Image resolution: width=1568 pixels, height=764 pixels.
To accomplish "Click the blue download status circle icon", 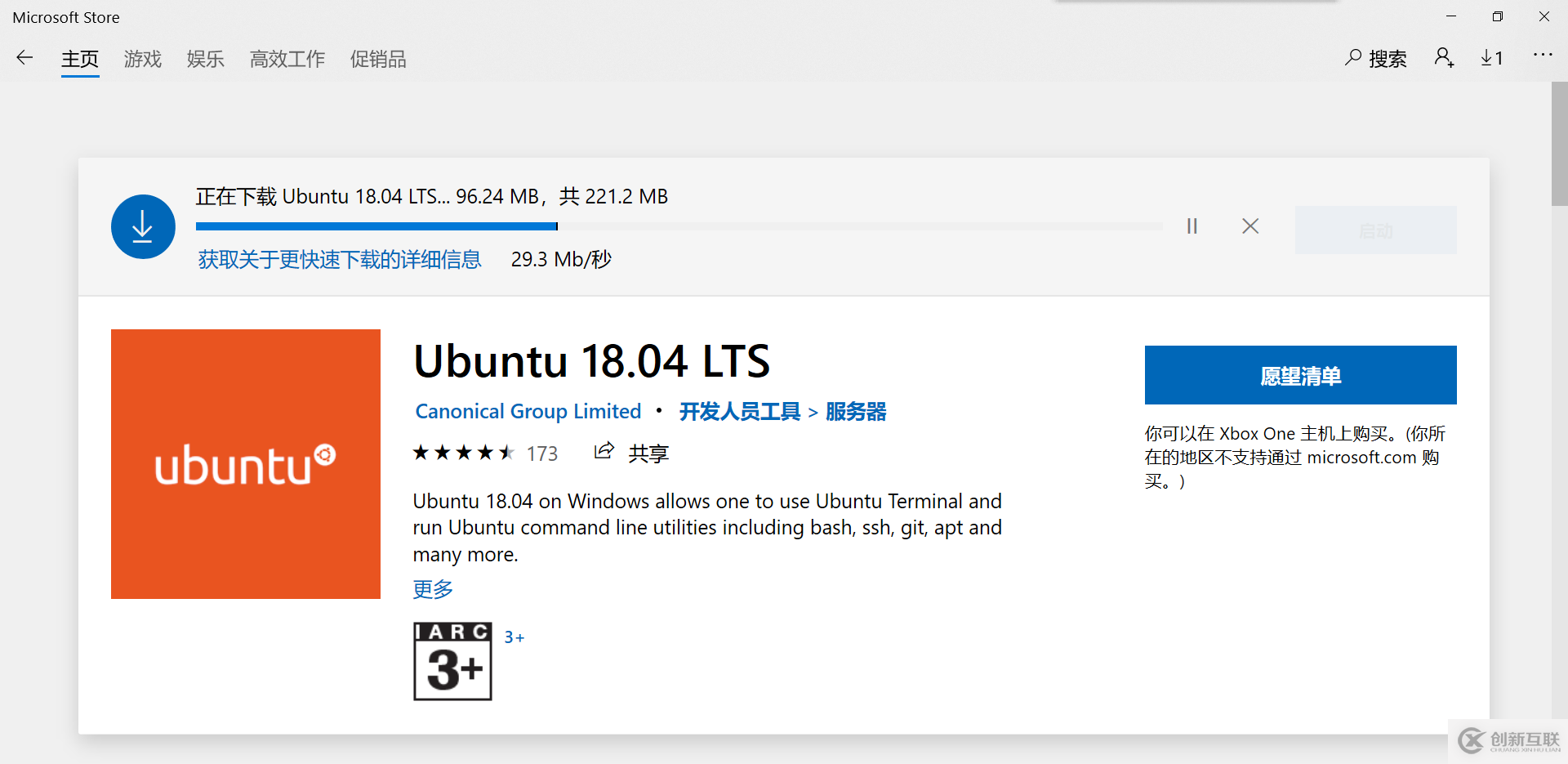I will [143, 226].
